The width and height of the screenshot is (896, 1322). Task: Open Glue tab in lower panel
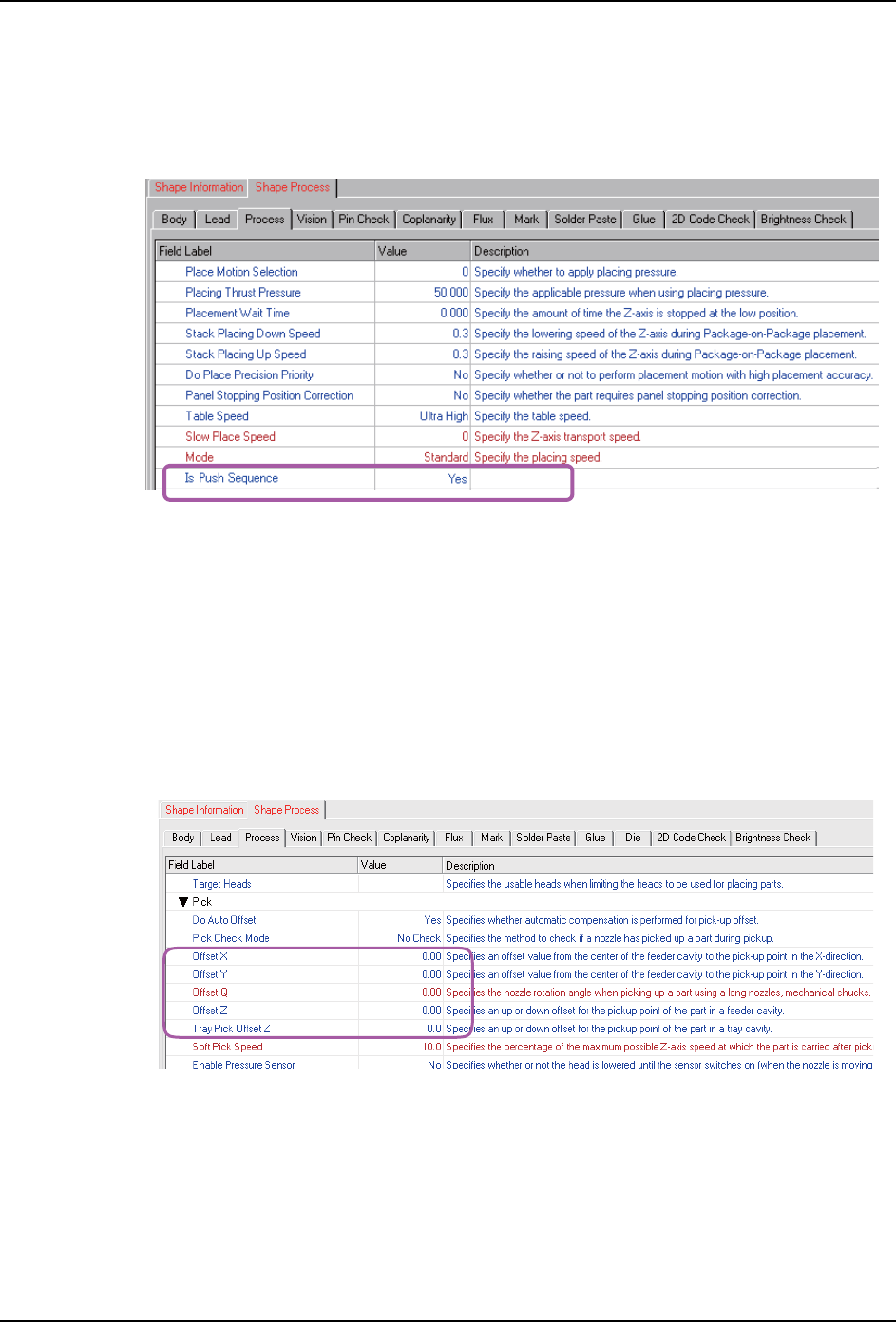pyautogui.click(x=596, y=838)
